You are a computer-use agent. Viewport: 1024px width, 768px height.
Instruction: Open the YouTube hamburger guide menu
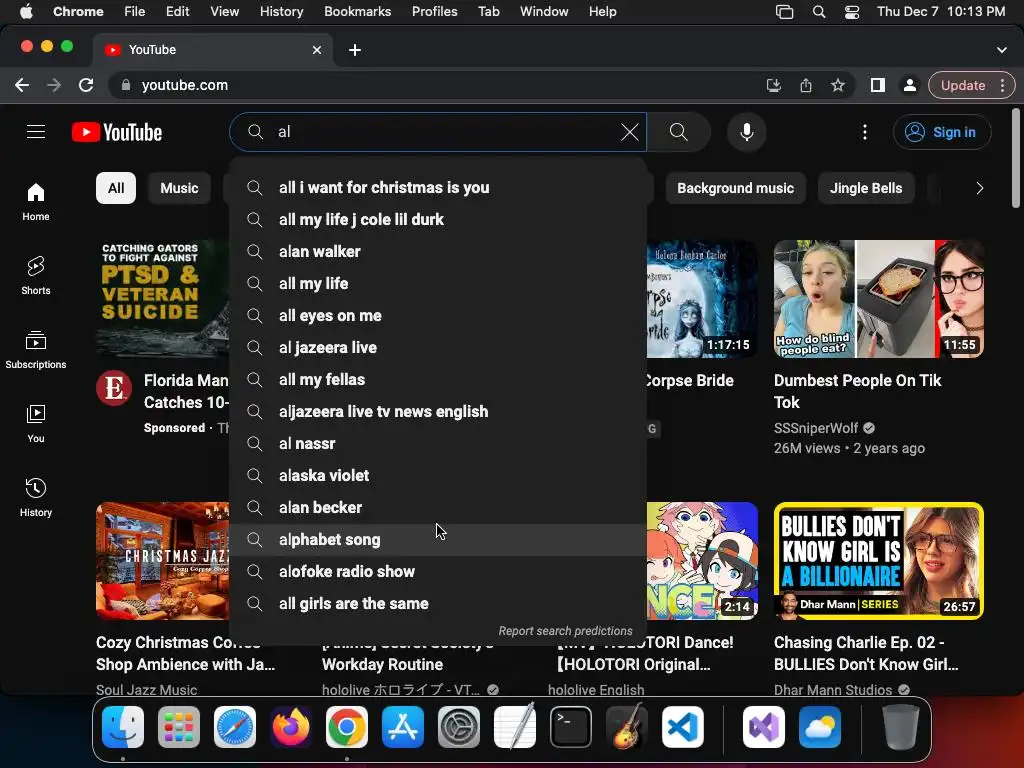(36, 132)
